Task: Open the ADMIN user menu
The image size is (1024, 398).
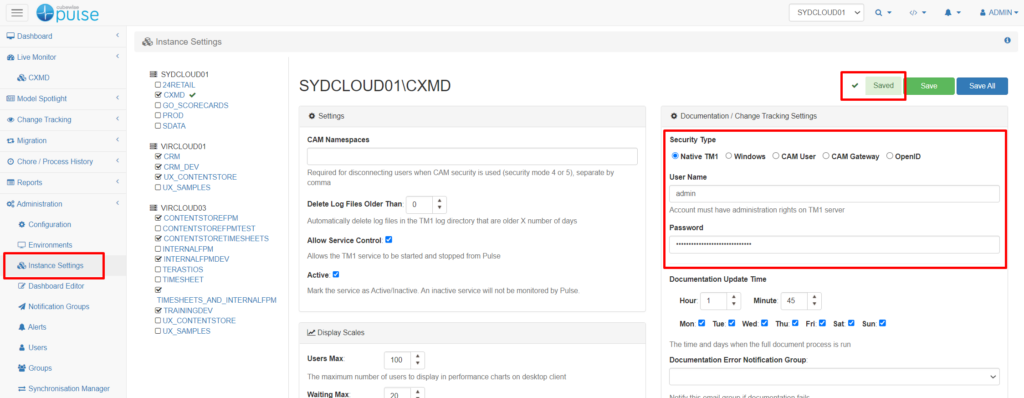Action: (1000, 12)
